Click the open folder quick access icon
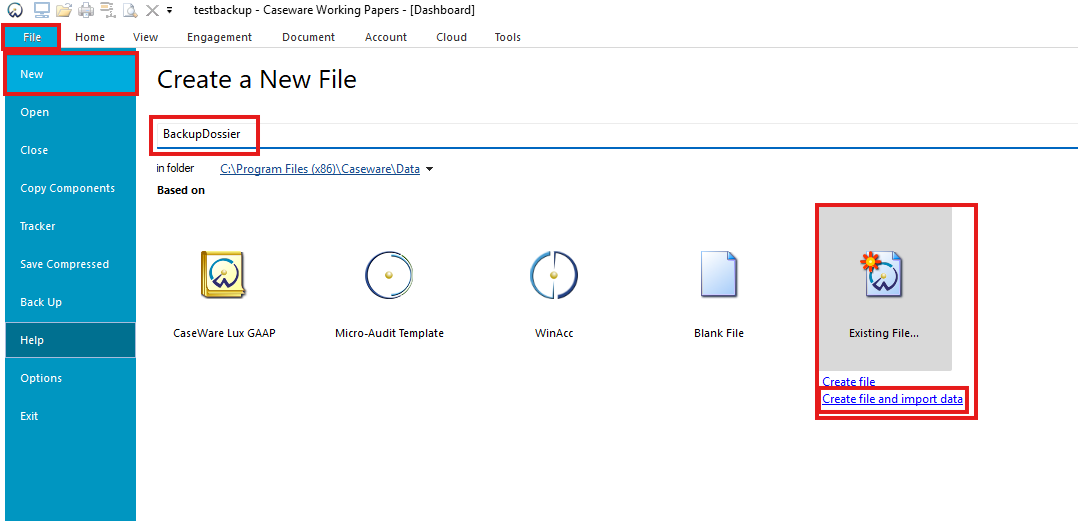 click(x=64, y=10)
